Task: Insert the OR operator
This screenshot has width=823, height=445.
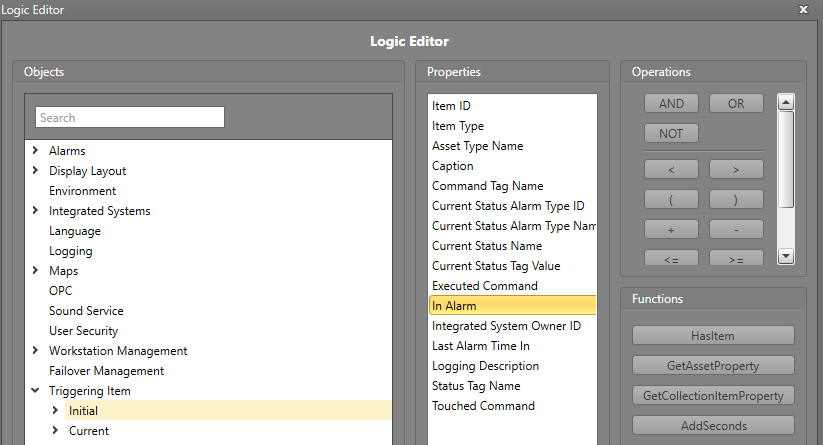Action: (x=736, y=104)
